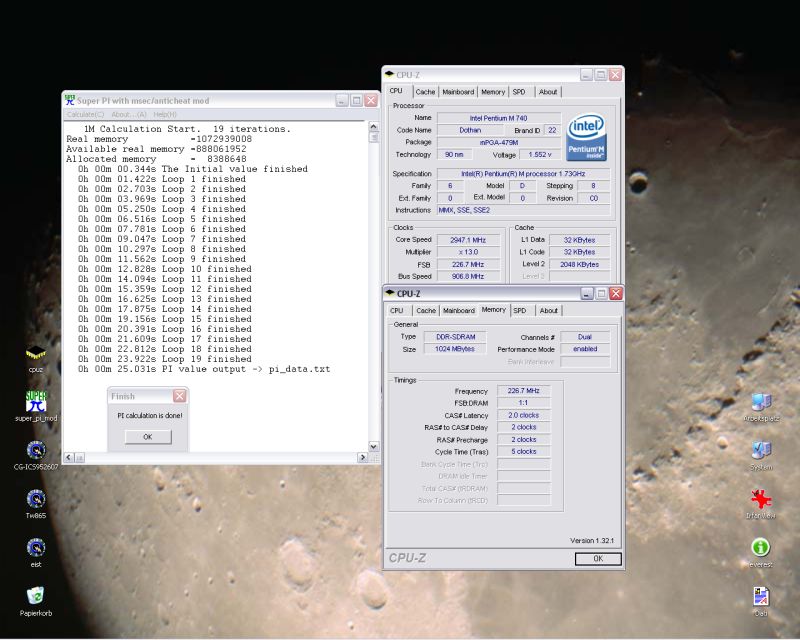800x640 pixels.
Task: Open the cpuz desktop shortcut
Action: click(36, 358)
